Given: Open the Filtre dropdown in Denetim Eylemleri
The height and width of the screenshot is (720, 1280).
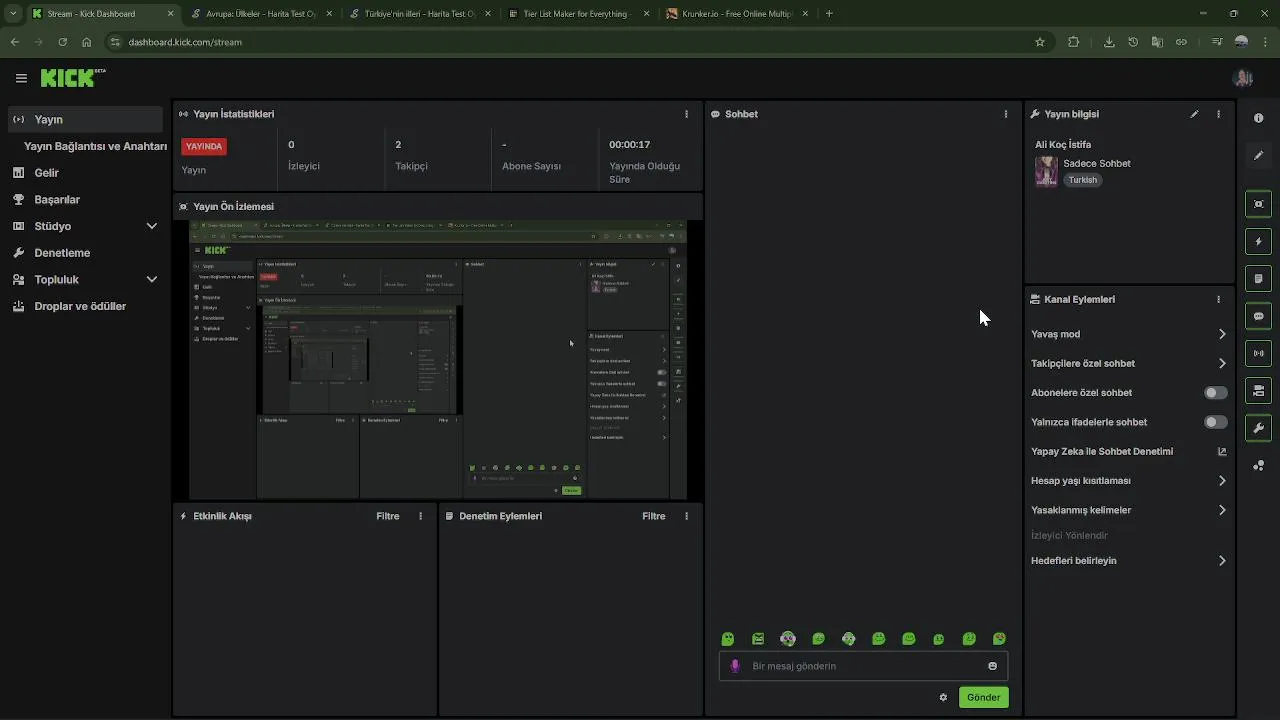Looking at the screenshot, I should tap(654, 516).
